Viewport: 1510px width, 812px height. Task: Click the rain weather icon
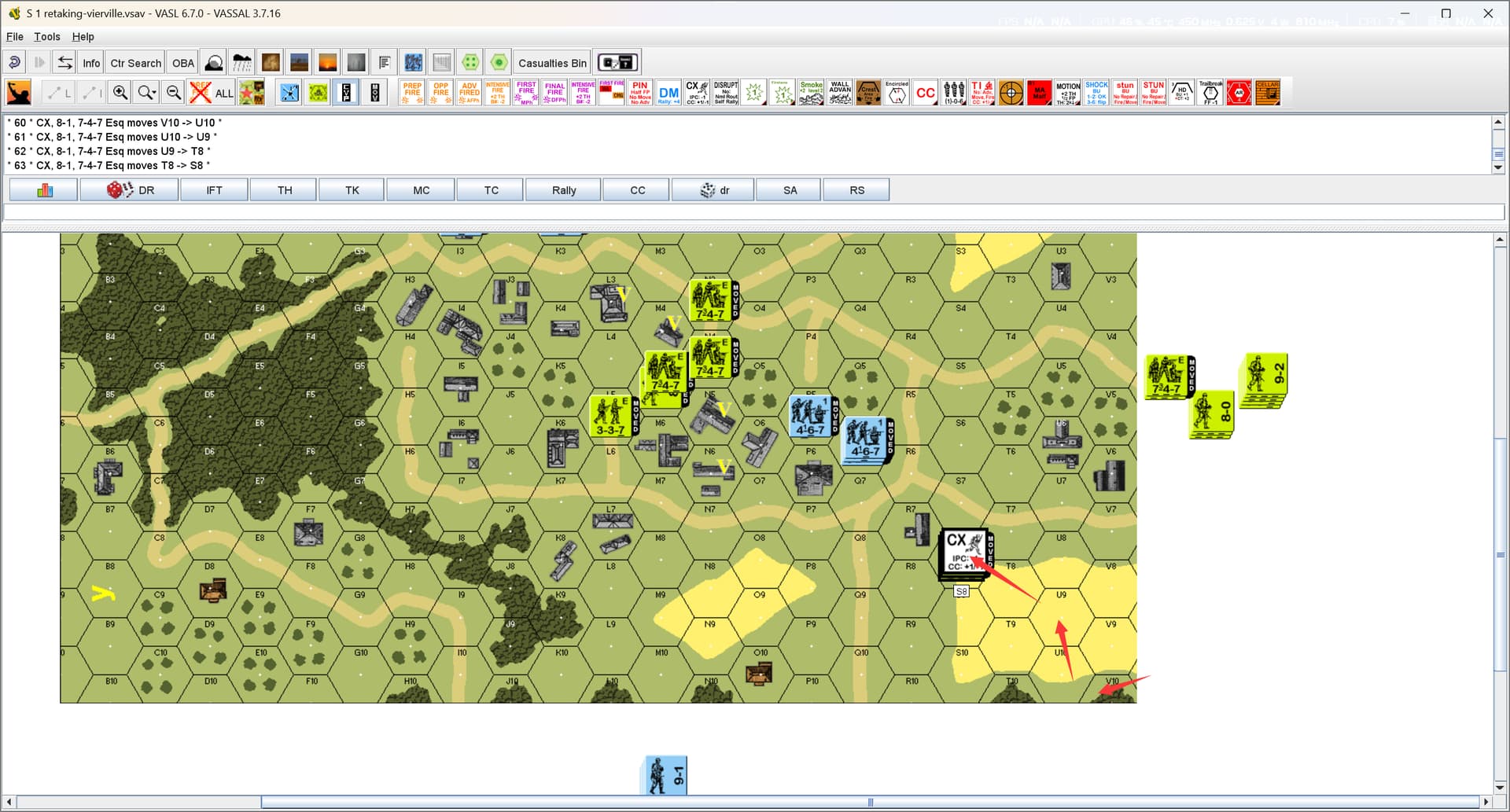(242, 63)
